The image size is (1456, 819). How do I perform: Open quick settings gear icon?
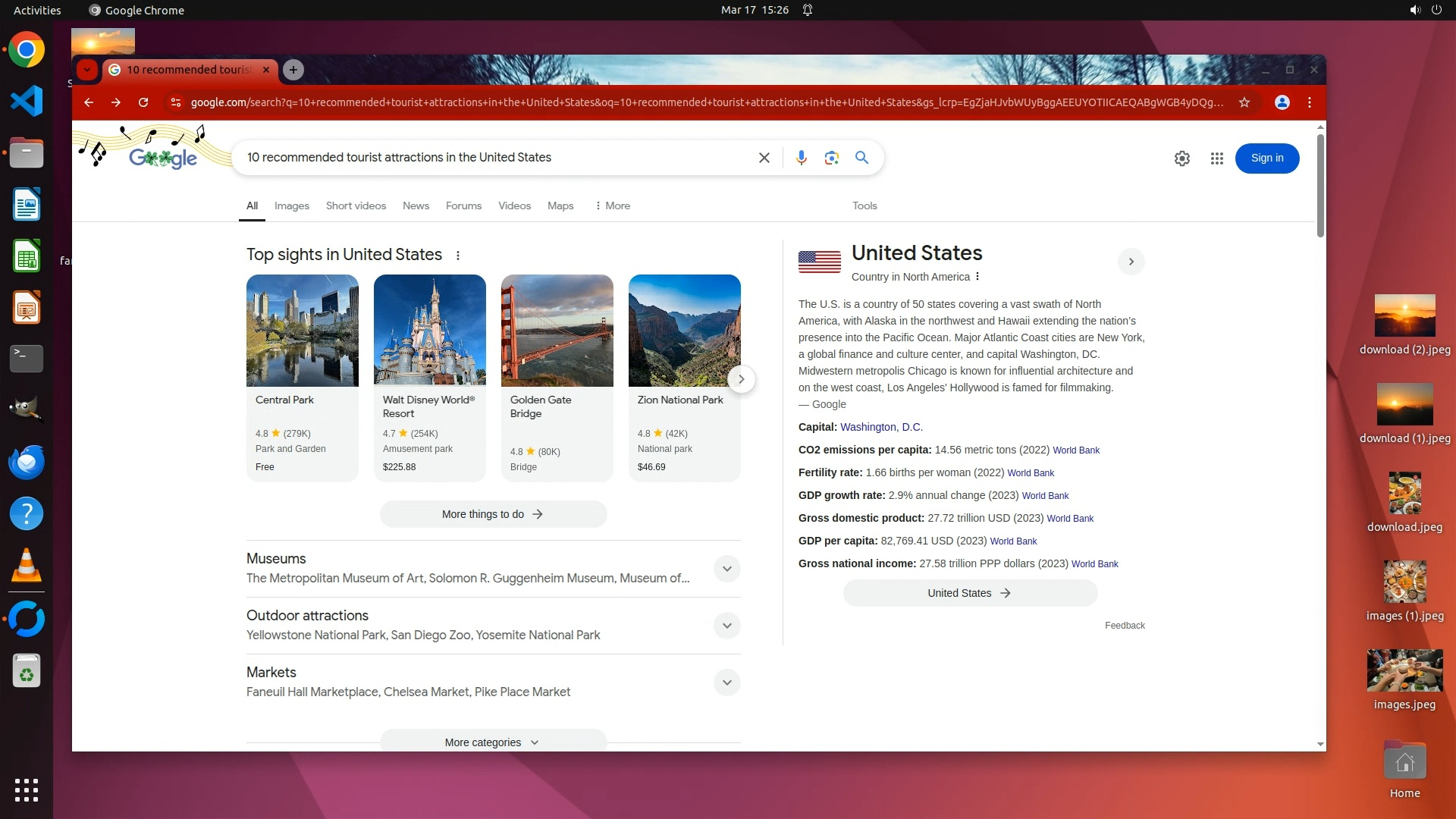tap(1181, 158)
